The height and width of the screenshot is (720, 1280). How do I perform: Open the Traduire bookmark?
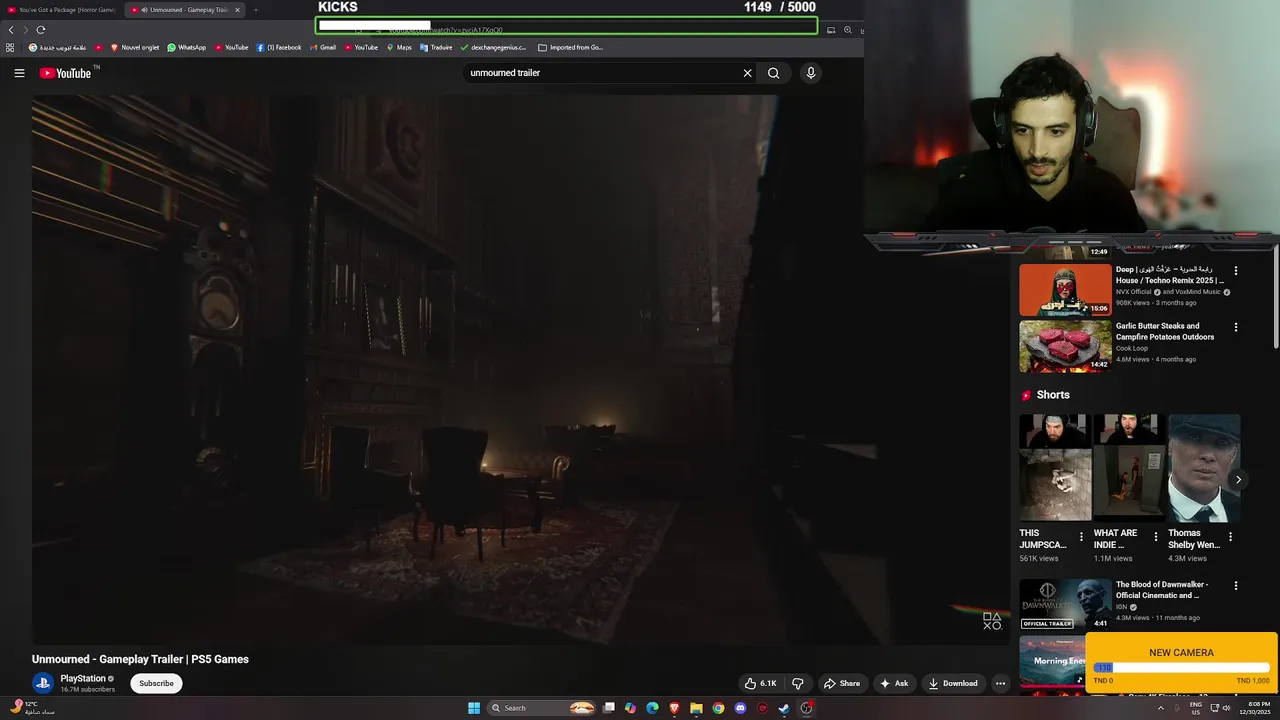click(x=436, y=47)
